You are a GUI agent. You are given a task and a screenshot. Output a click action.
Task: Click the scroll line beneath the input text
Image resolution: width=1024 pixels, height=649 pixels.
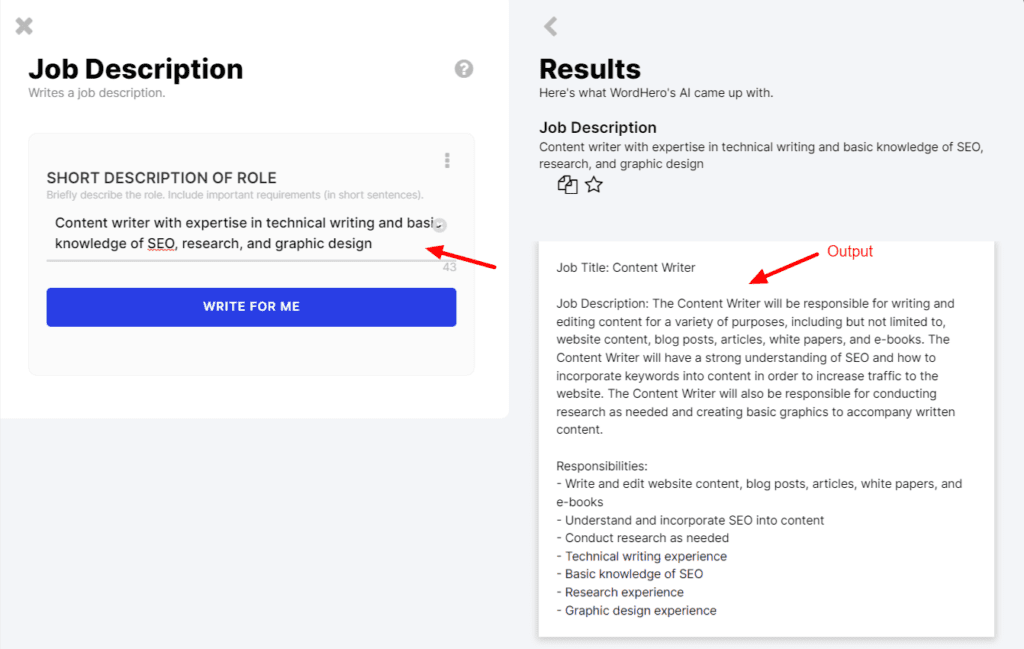tap(250, 258)
